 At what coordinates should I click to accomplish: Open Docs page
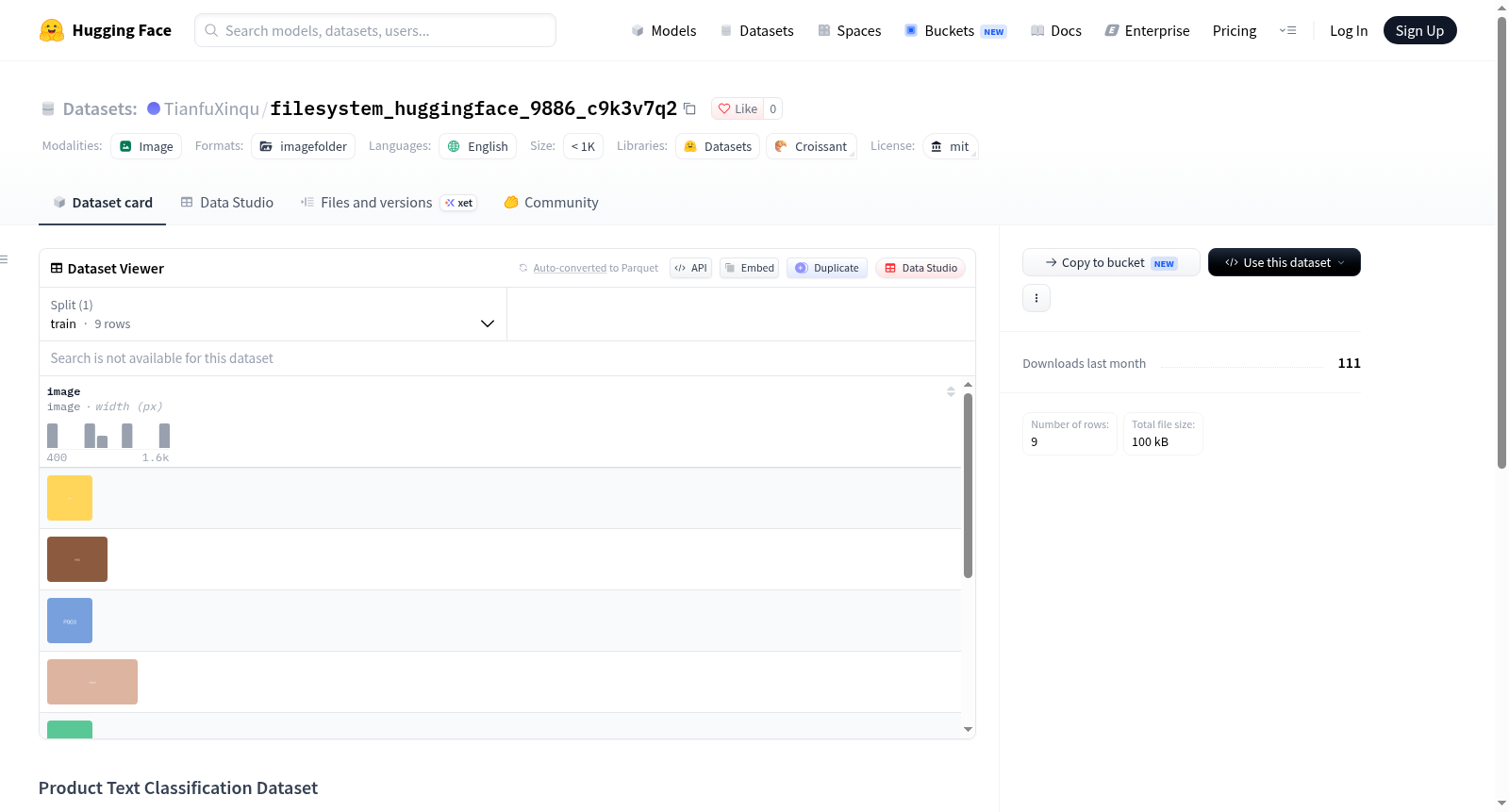pyautogui.click(x=1055, y=30)
